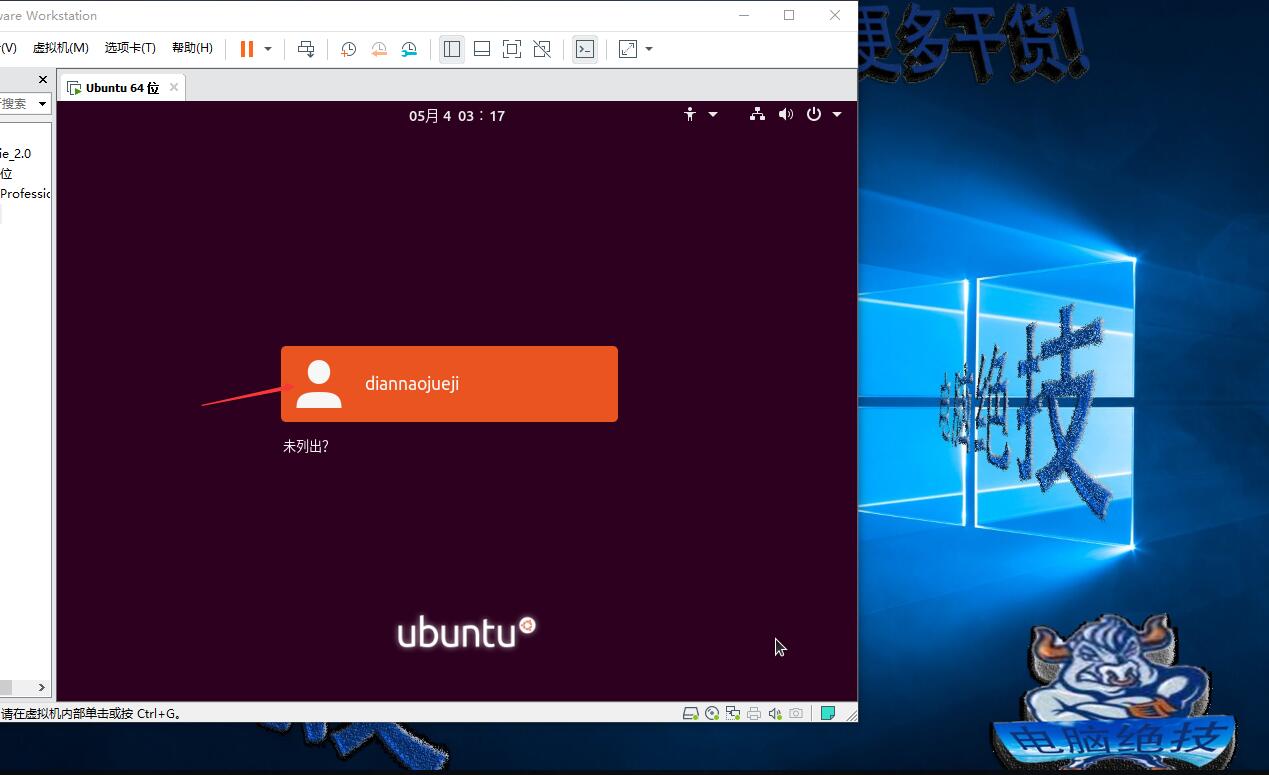Expand the library search dropdown arrow
Image resolution: width=1269 pixels, height=775 pixels.
[x=42, y=103]
